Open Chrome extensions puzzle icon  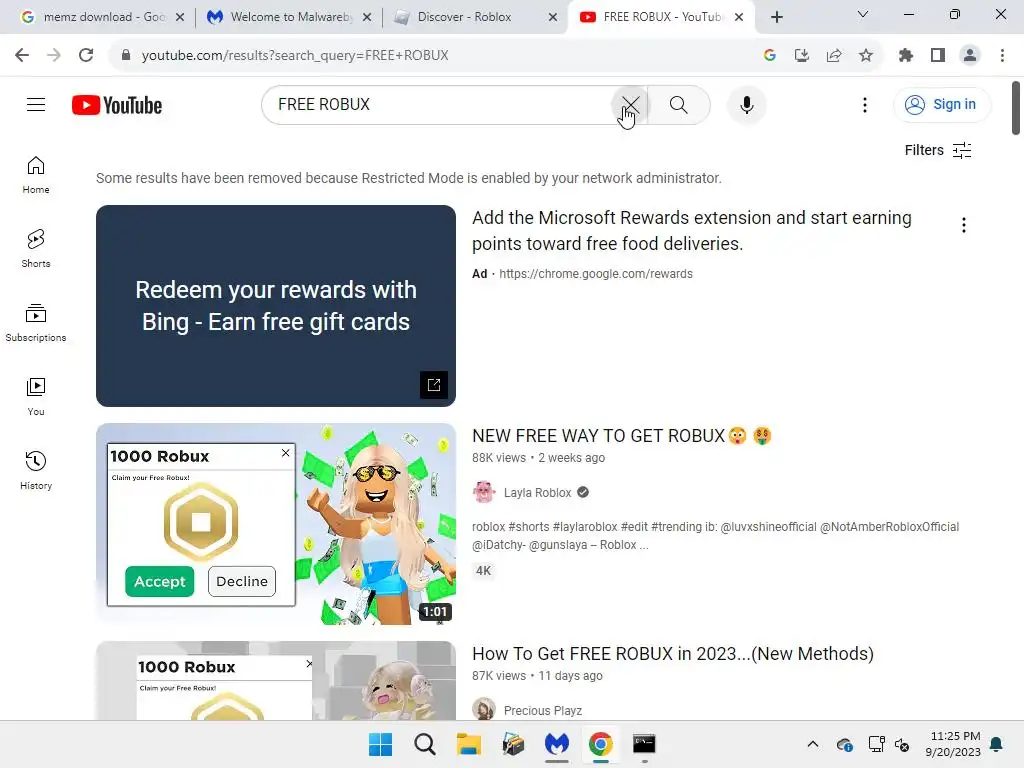click(x=905, y=55)
